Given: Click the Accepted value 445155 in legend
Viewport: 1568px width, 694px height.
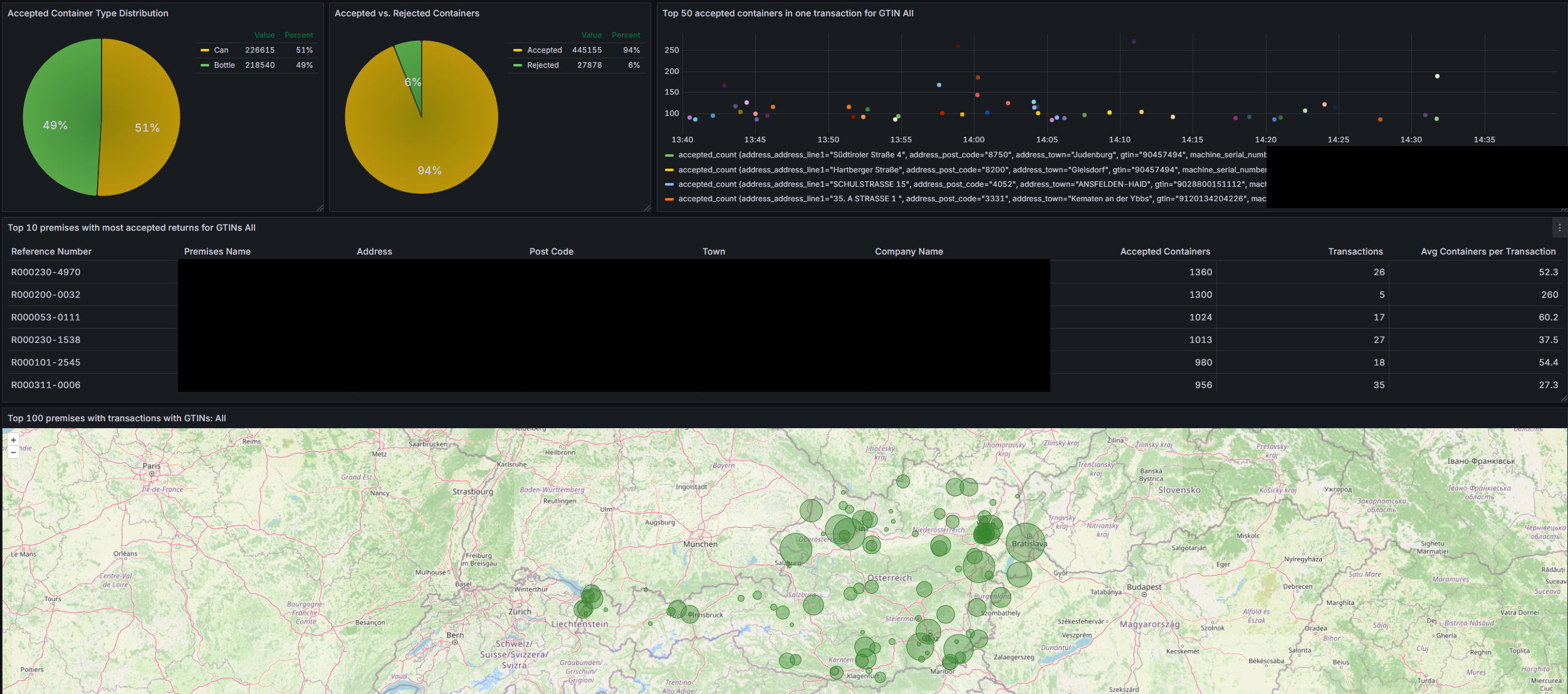Looking at the screenshot, I should 587,50.
